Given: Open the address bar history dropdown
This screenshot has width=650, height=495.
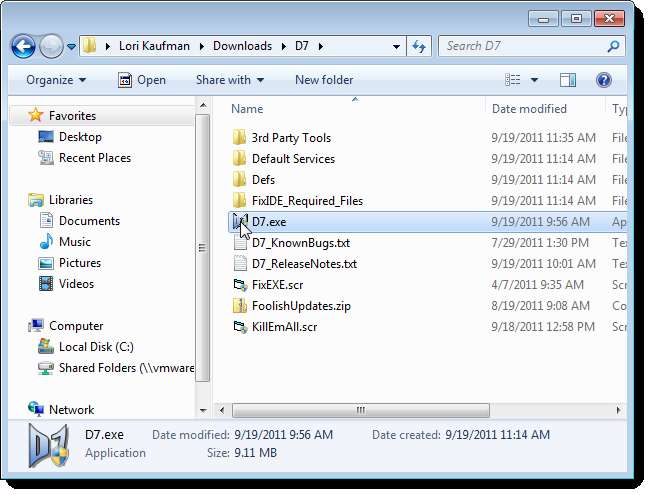Looking at the screenshot, I should click(x=396, y=46).
